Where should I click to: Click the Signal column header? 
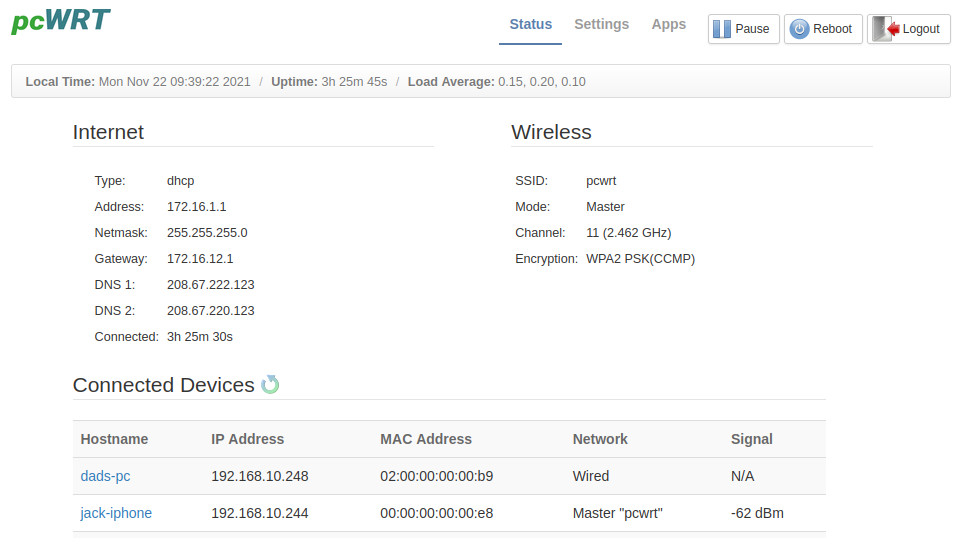click(x=751, y=439)
